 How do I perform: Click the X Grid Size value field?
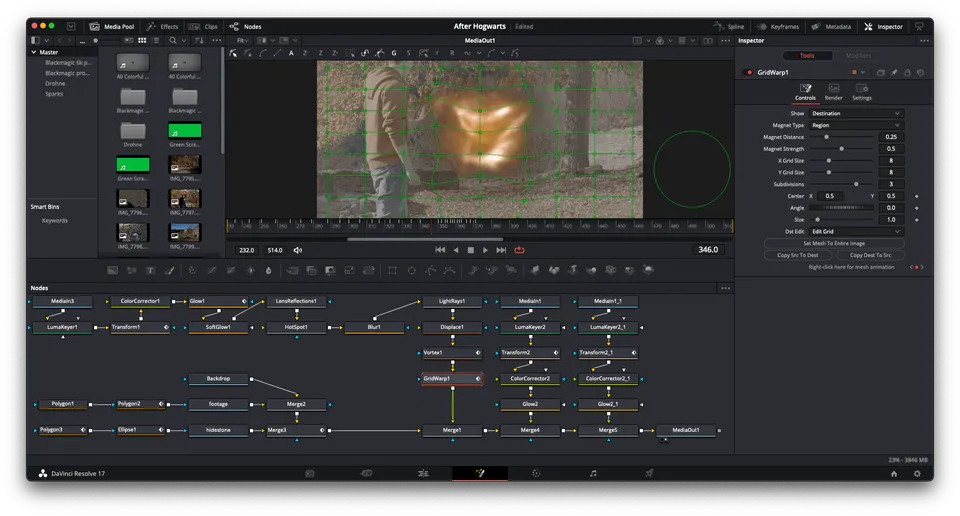point(891,160)
